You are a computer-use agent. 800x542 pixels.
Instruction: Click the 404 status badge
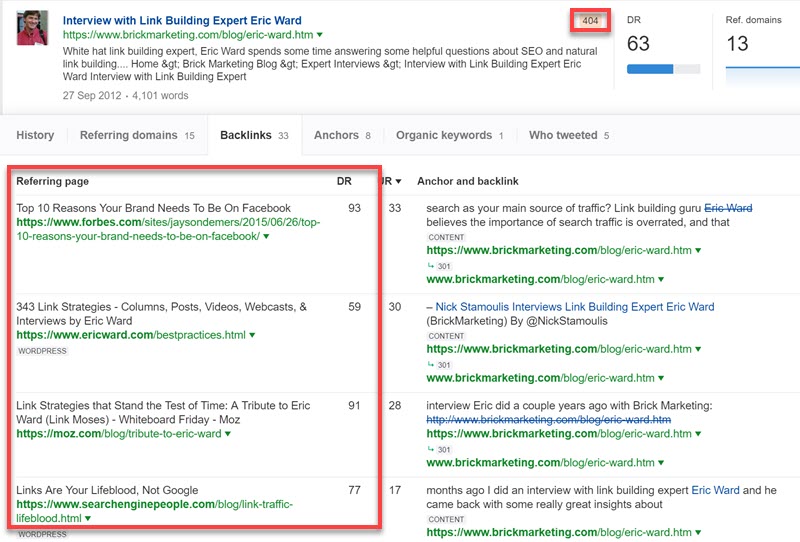click(x=590, y=21)
